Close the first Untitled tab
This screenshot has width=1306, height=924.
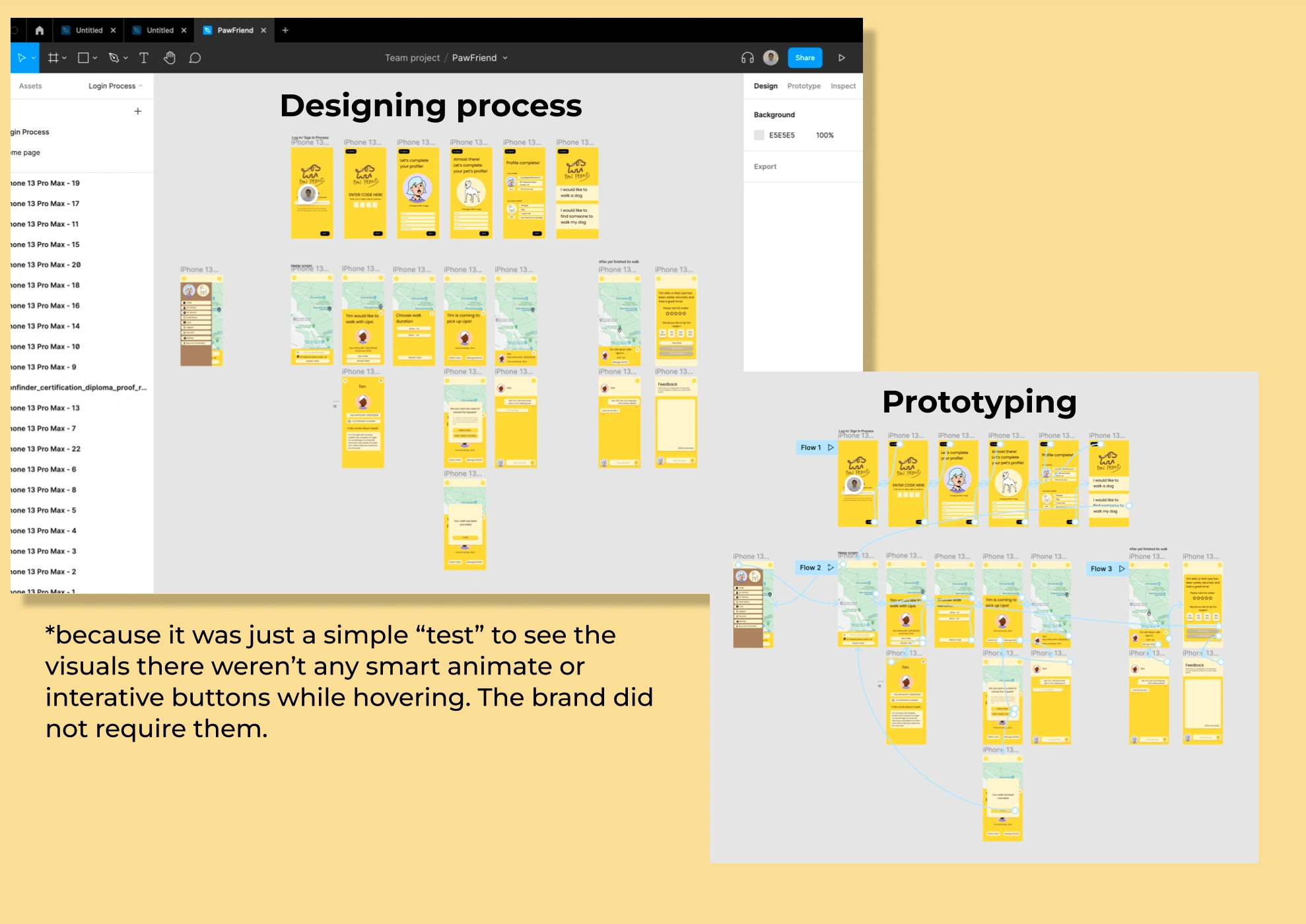pyautogui.click(x=113, y=30)
